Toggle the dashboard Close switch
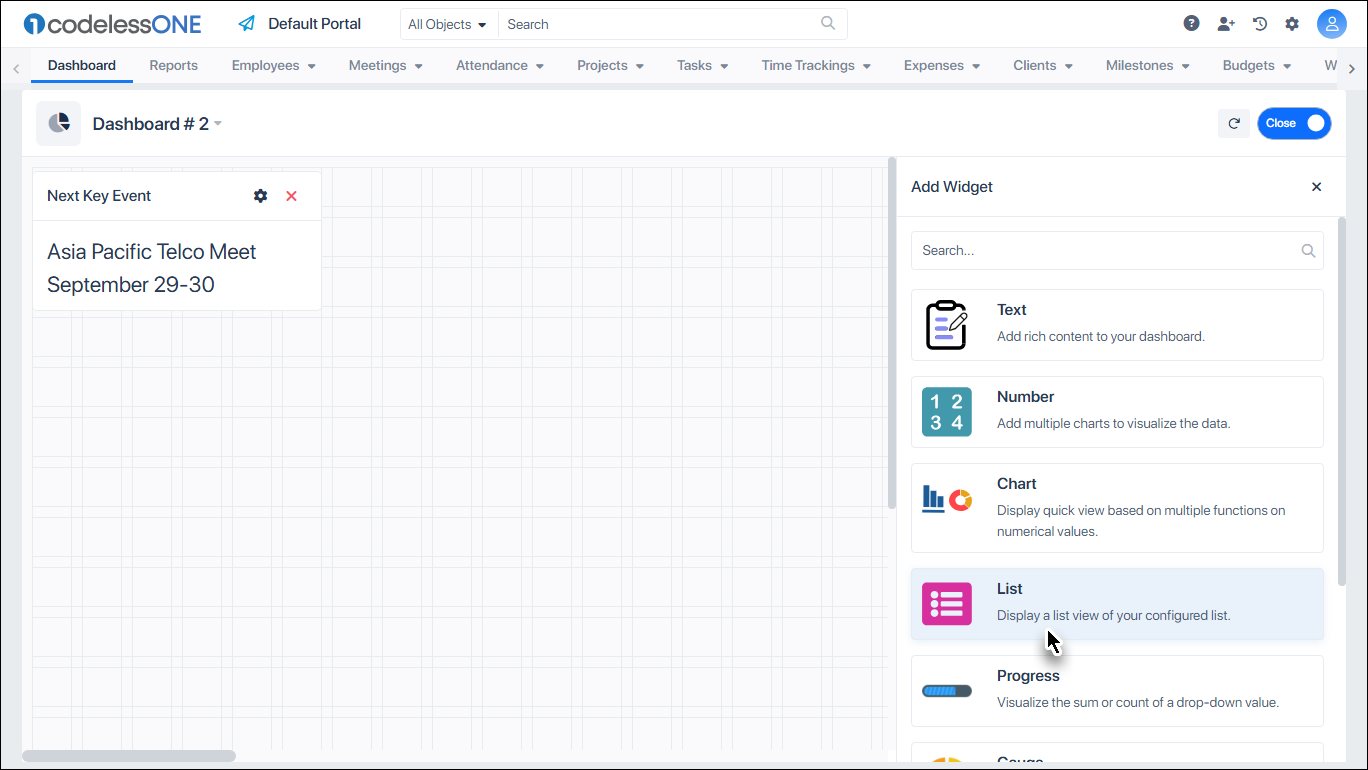Image resolution: width=1368 pixels, height=770 pixels. tap(1294, 123)
